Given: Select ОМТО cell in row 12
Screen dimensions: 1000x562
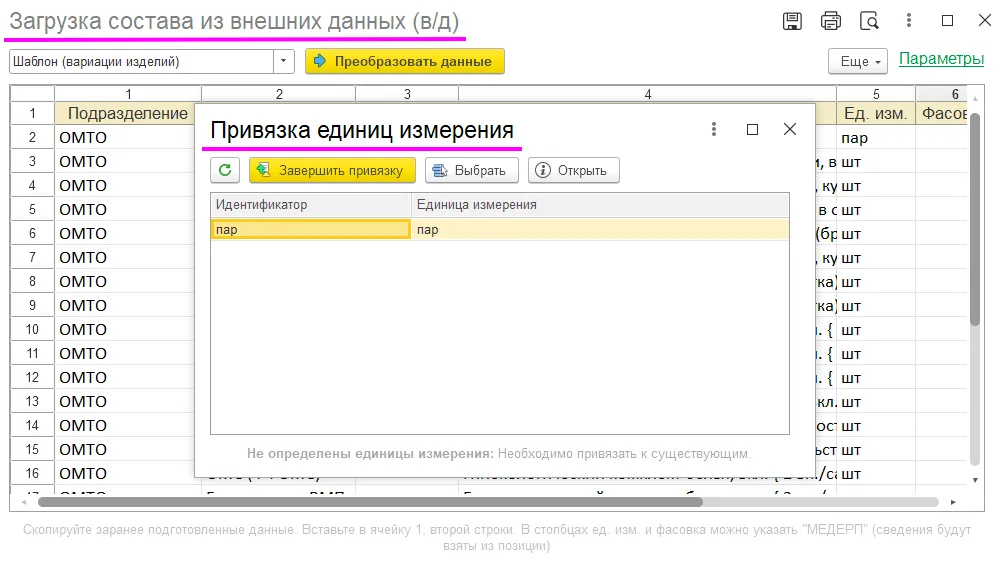Looking at the screenshot, I should (x=124, y=378).
